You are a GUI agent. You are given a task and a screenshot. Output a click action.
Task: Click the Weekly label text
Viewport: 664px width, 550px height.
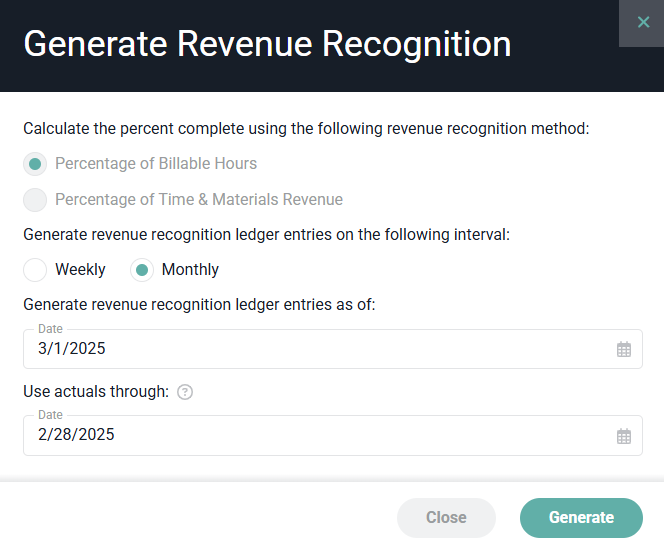(80, 270)
